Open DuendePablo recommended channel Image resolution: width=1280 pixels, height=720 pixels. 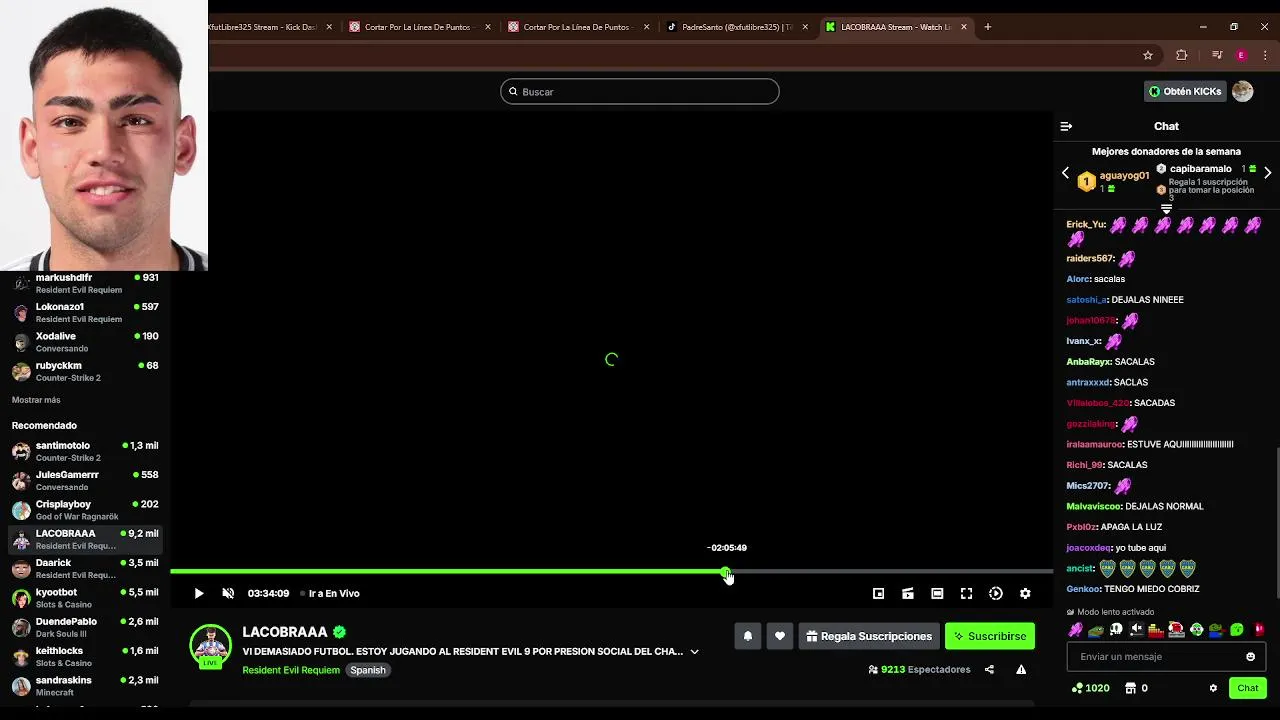85,627
